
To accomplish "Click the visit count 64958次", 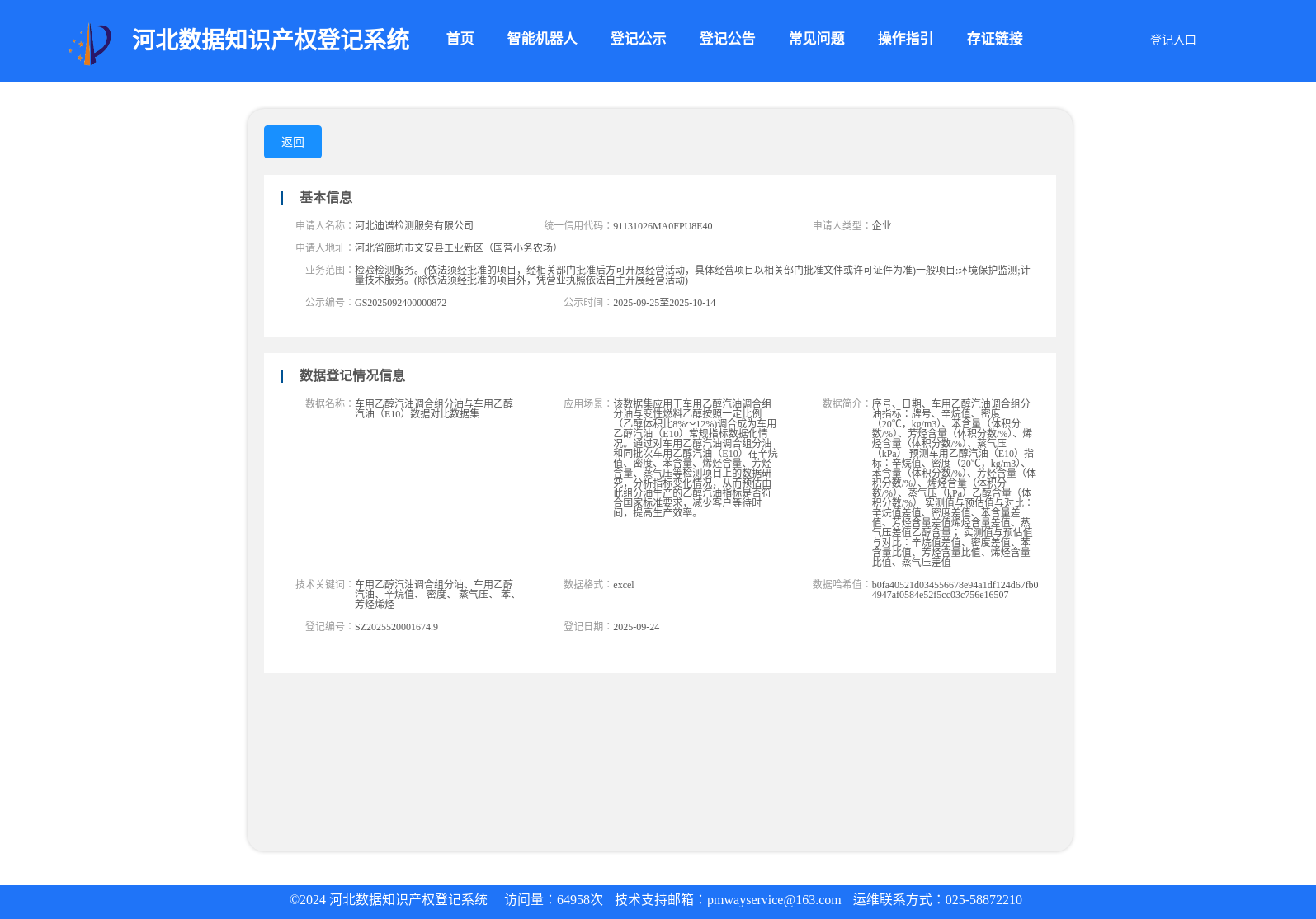I will pyautogui.click(x=580, y=900).
